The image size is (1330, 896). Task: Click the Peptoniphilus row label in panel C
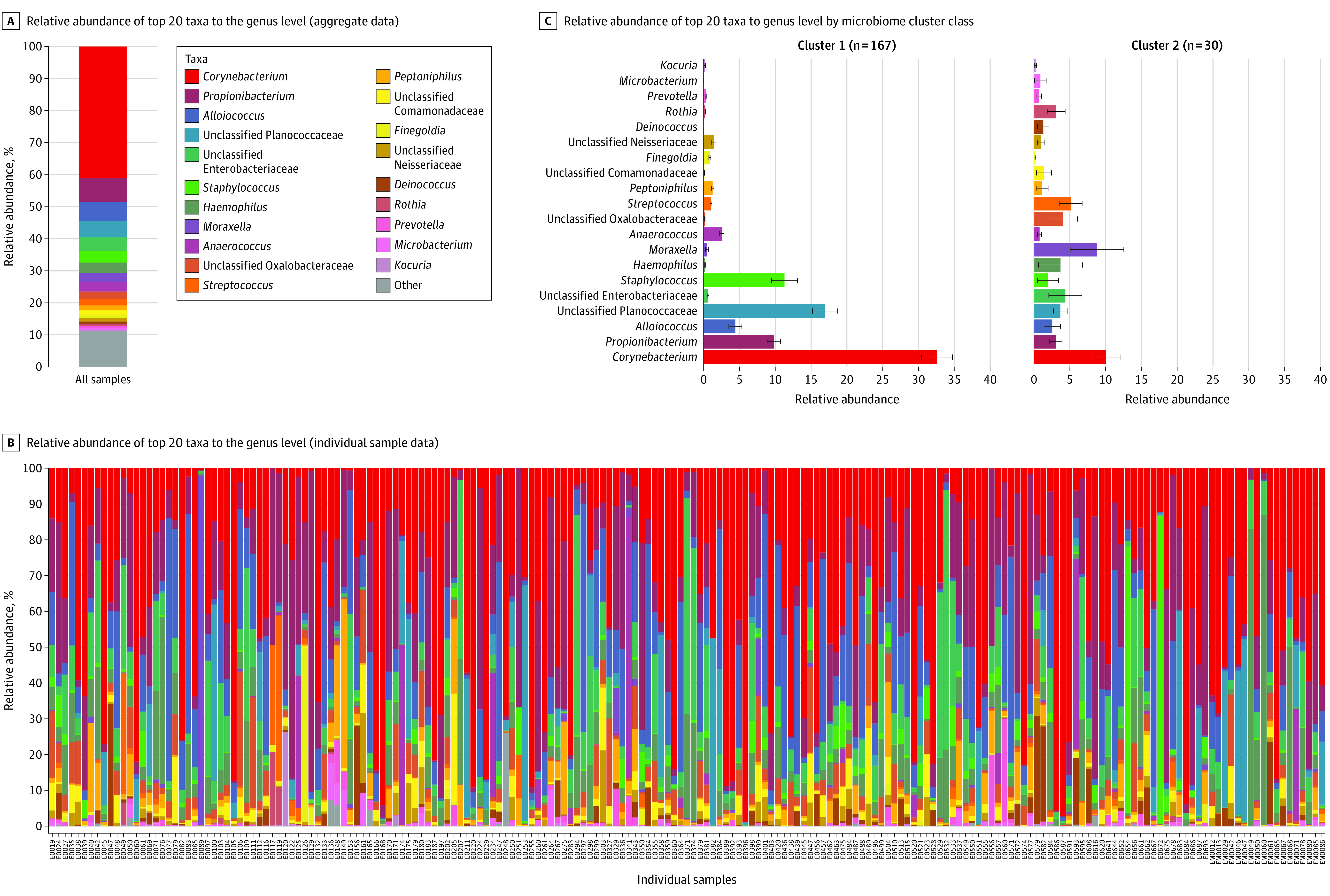663,189
